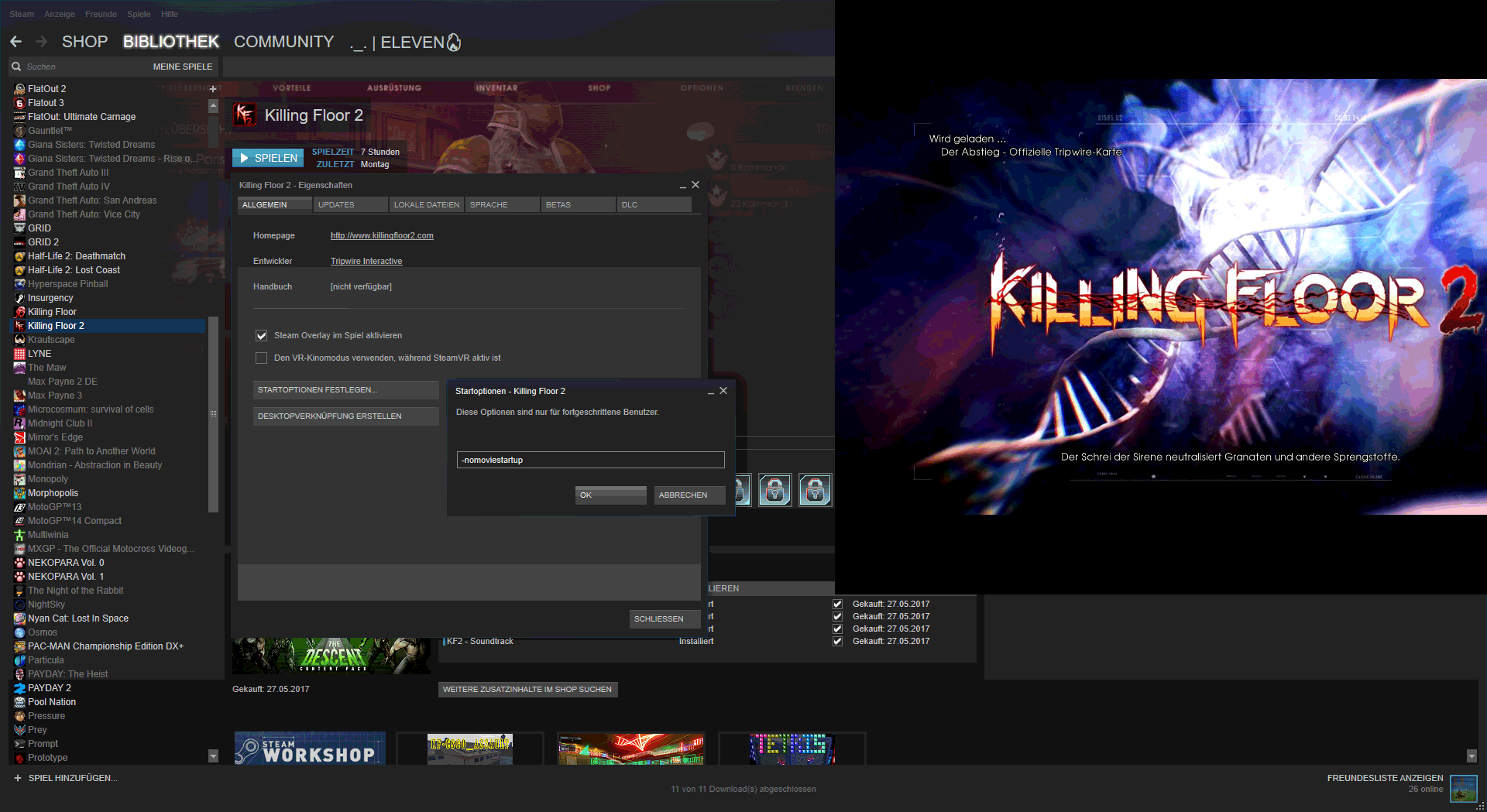This screenshot has height=812, width=1487.
Task: Click the PAC-MAN Championship Edition DX+ icon
Action: (20, 646)
